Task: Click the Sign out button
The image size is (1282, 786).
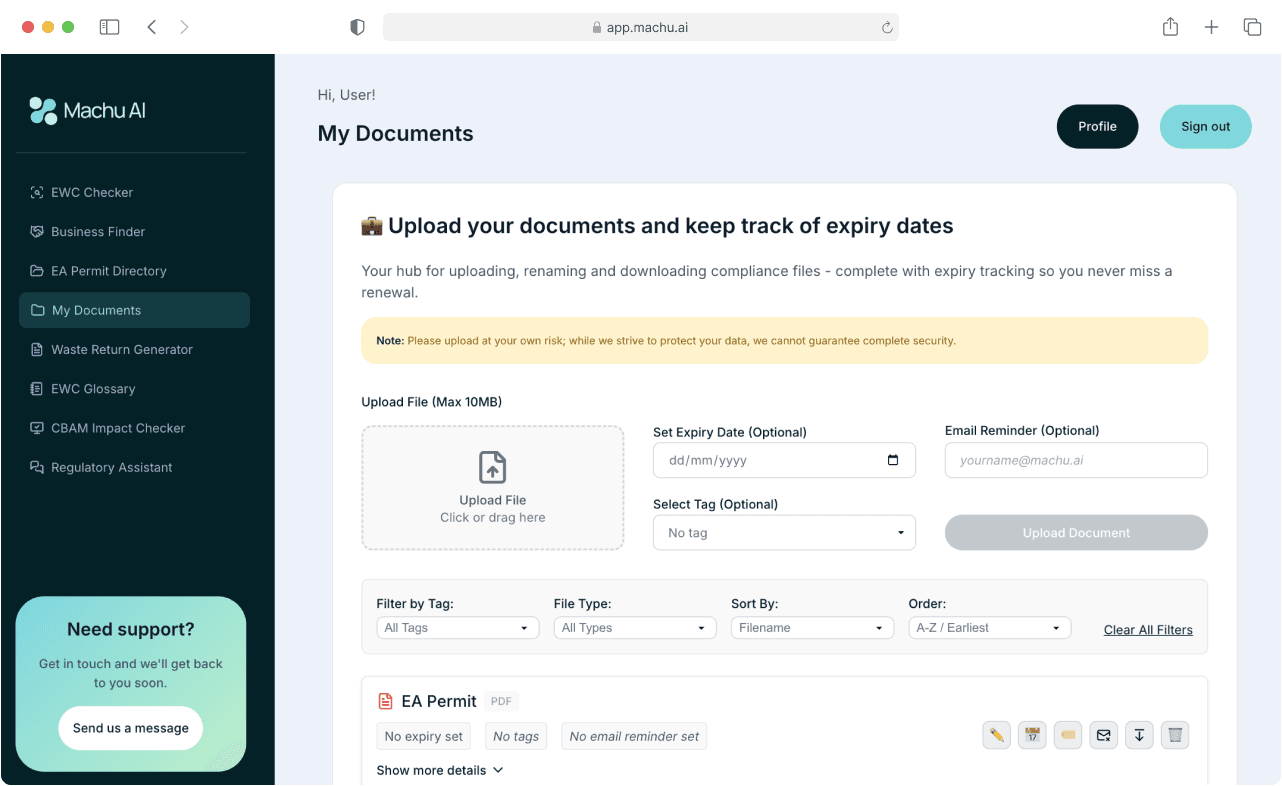Action: pos(1205,127)
